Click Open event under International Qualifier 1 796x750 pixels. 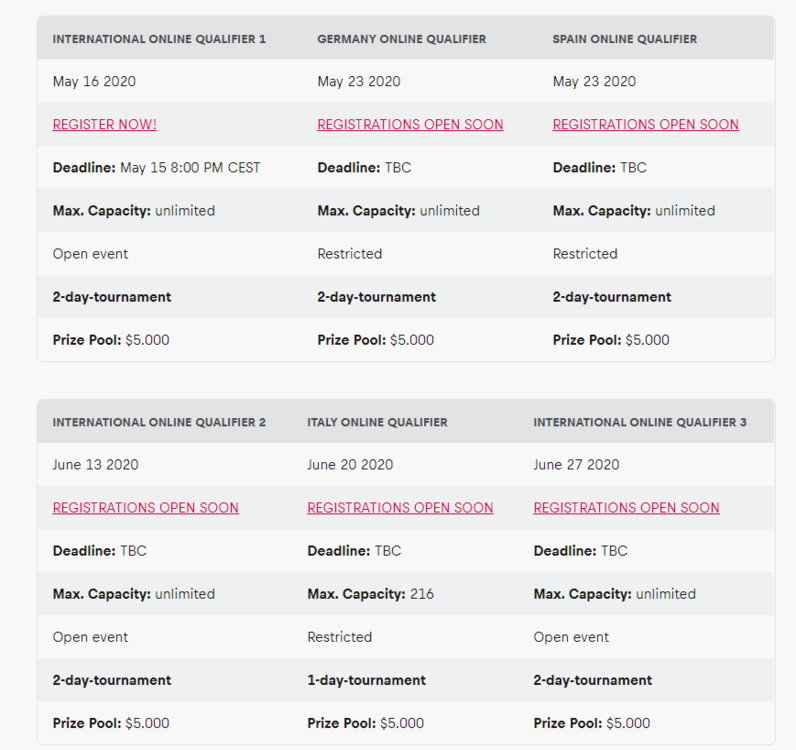(x=90, y=254)
